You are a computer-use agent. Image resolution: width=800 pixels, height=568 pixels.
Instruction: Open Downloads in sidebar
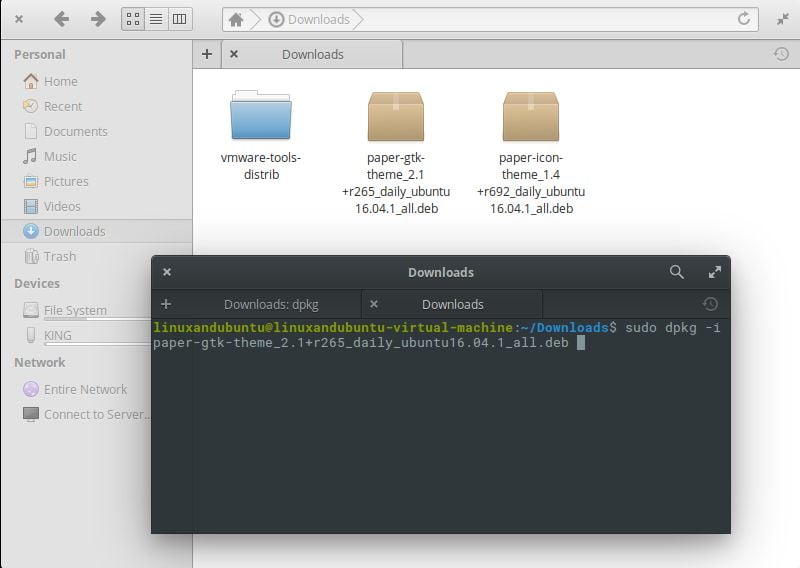(x=97, y=232)
